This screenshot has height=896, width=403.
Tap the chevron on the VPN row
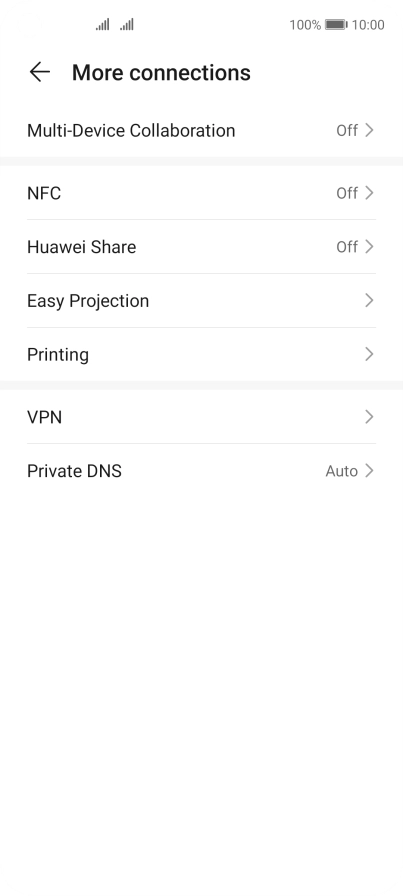coord(369,417)
